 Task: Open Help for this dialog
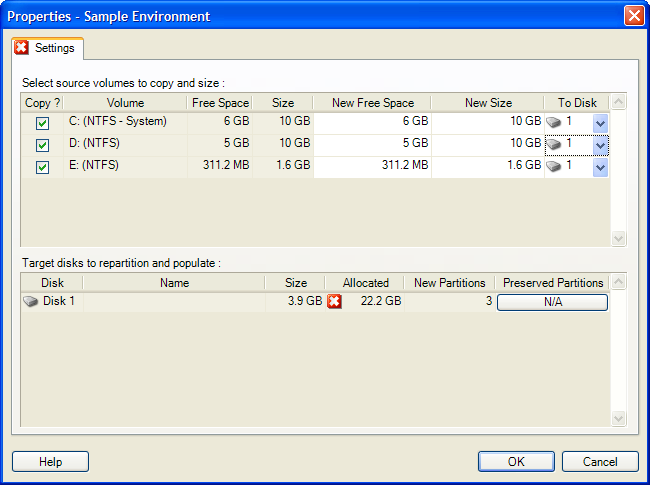tap(50, 462)
